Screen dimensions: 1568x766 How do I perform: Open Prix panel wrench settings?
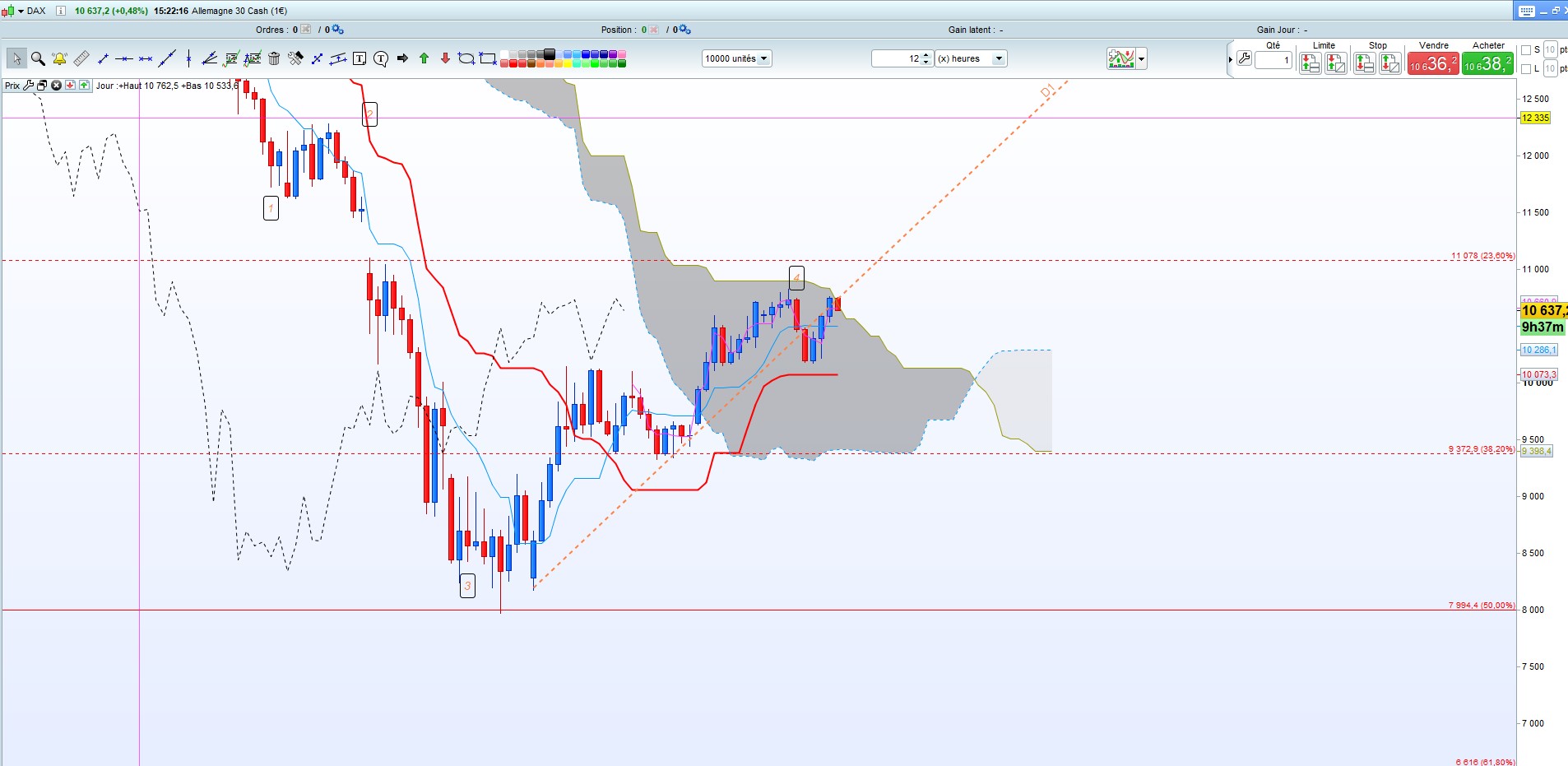click(x=29, y=86)
